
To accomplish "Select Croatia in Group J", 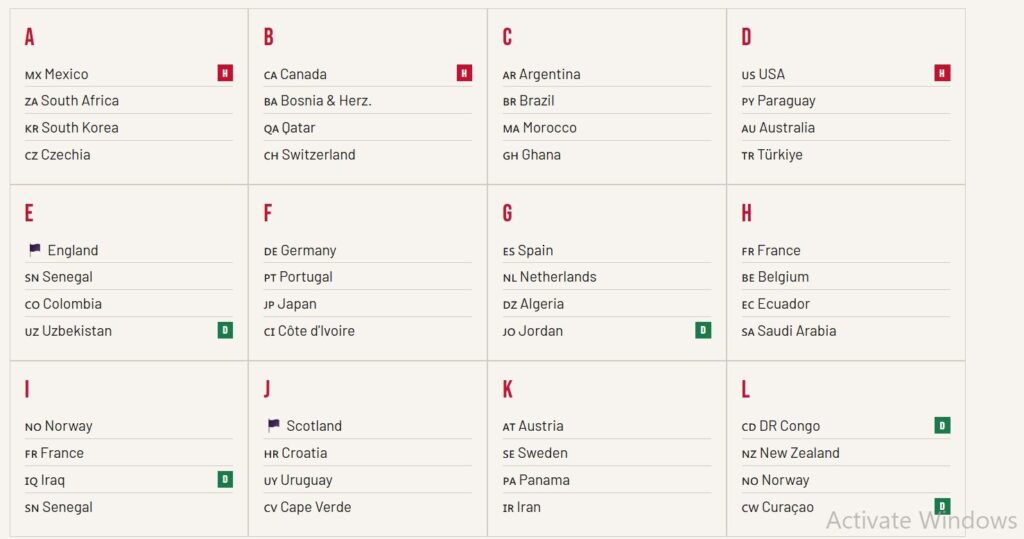I will (295, 453).
